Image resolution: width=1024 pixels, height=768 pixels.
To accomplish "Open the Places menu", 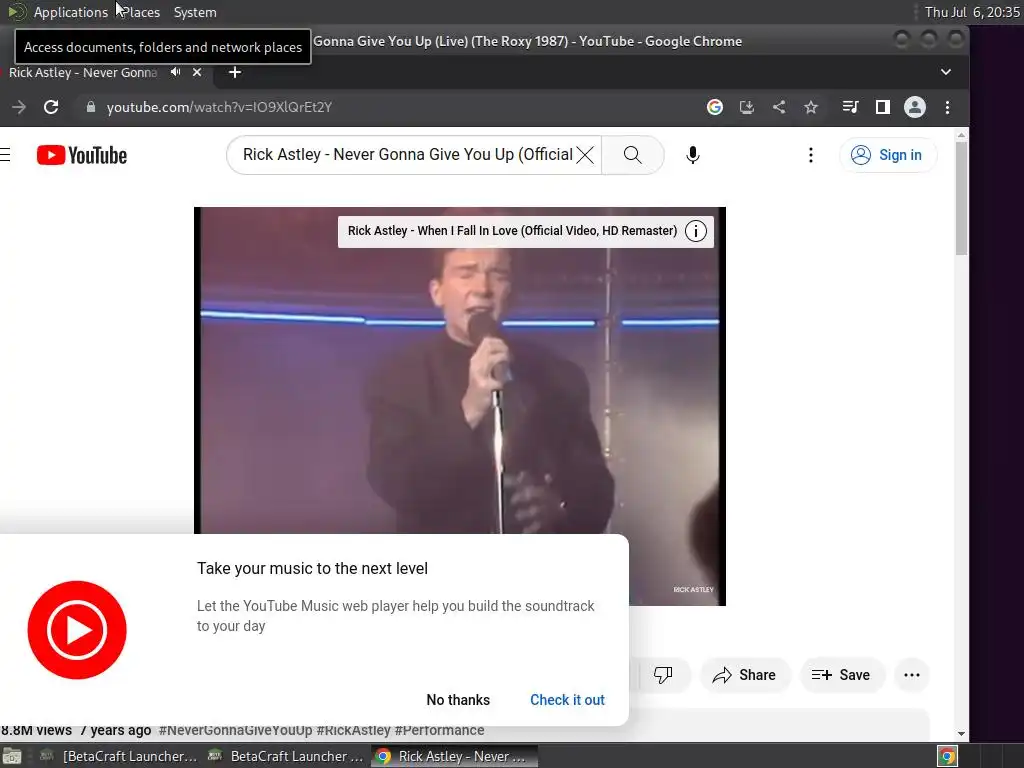I will click(141, 12).
